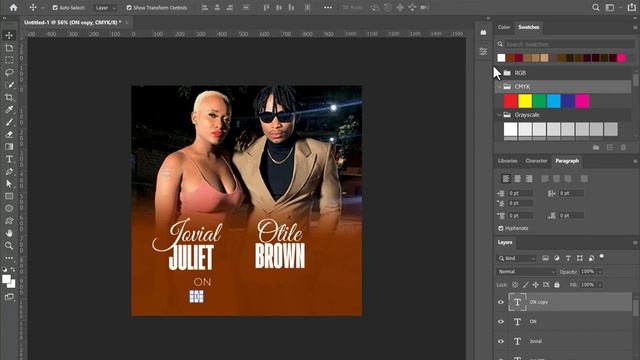Image resolution: width=640 pixels, height=360 pixels.
Task: Toggle the Auto-Select checkbox
Action: pyautogui.click(x=55, y=8)
